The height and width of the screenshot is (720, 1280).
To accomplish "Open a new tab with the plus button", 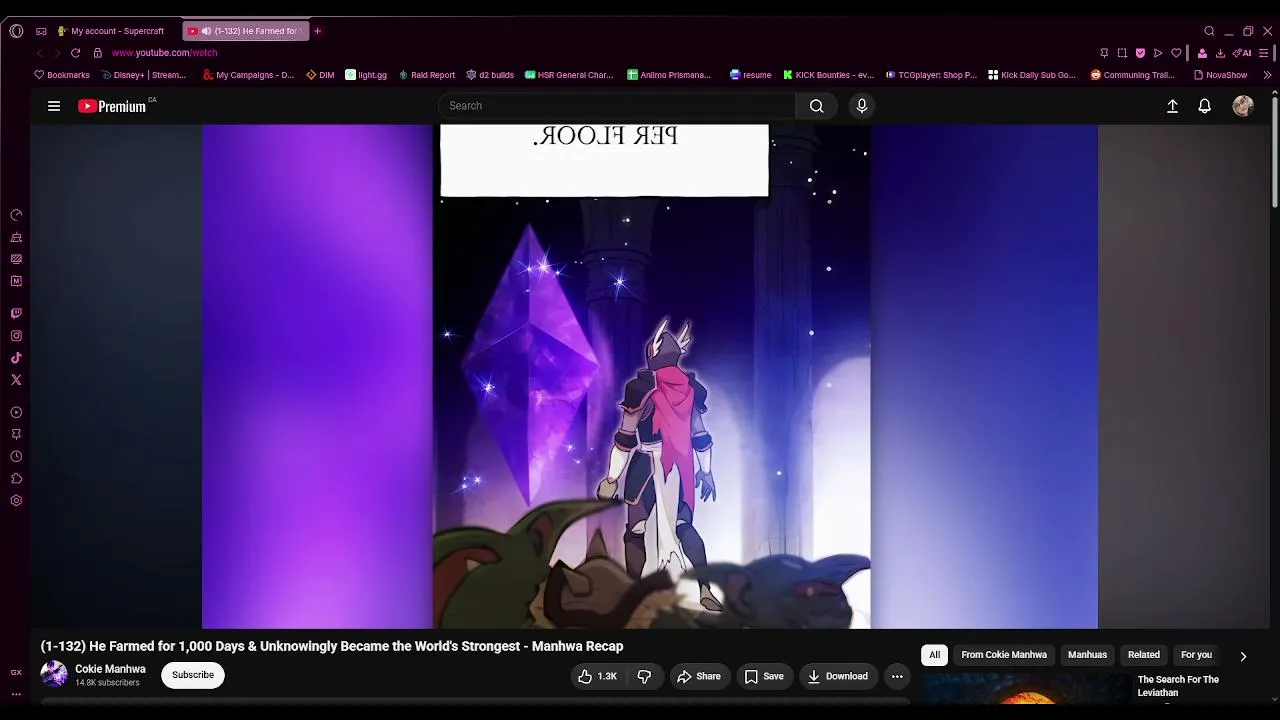I will pos(317,31).
